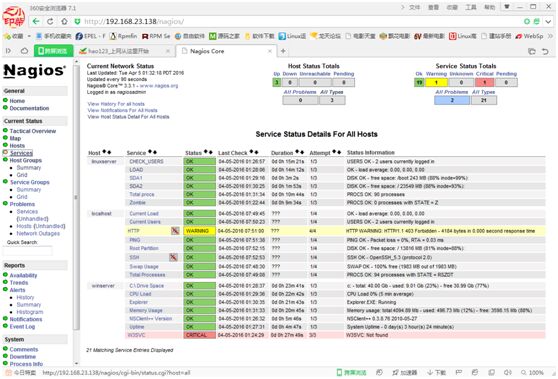Image resolution: width=558 pixels, height=379 pixels.
Task: Focus the Quick Search input field
Action: pos(27,251)
